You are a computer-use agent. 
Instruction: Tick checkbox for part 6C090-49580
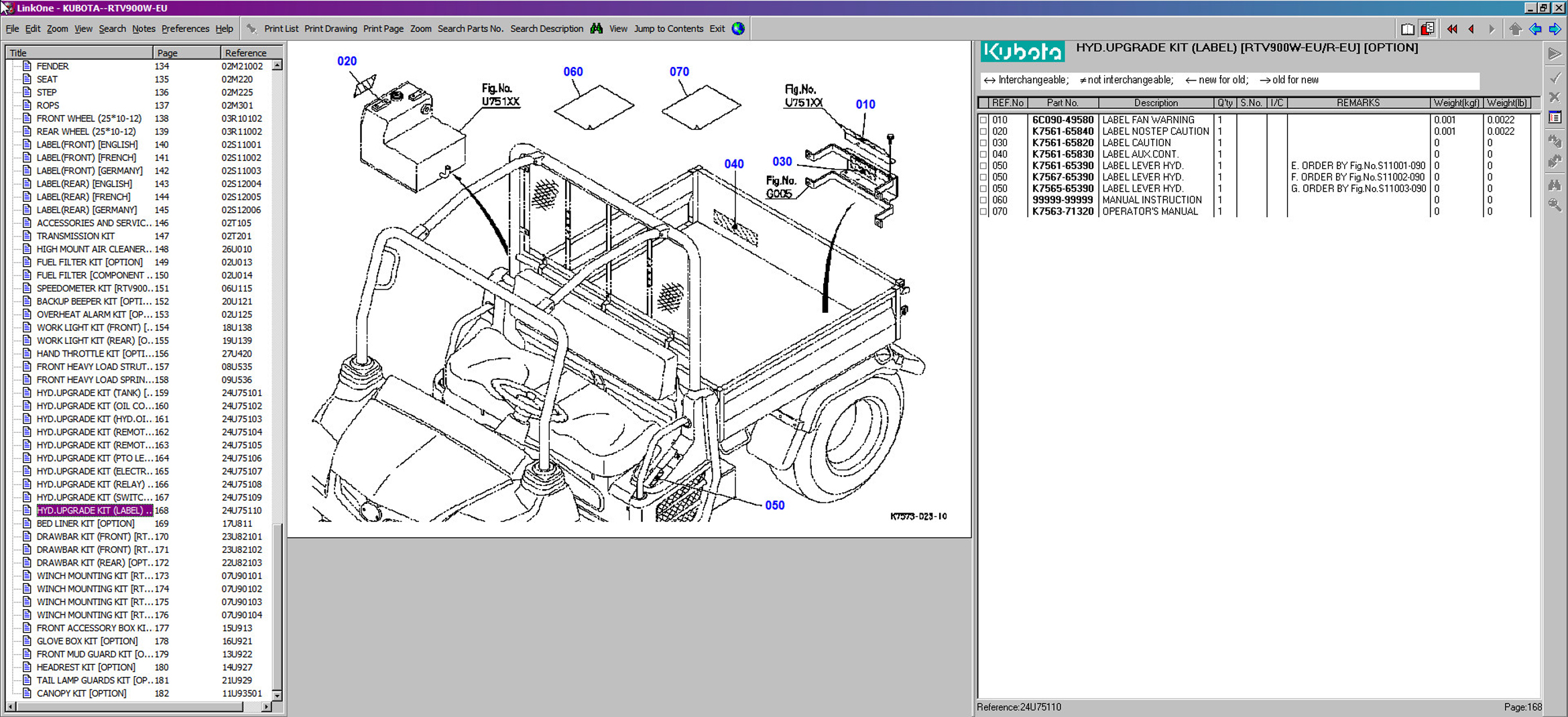[x=983, y=121]
